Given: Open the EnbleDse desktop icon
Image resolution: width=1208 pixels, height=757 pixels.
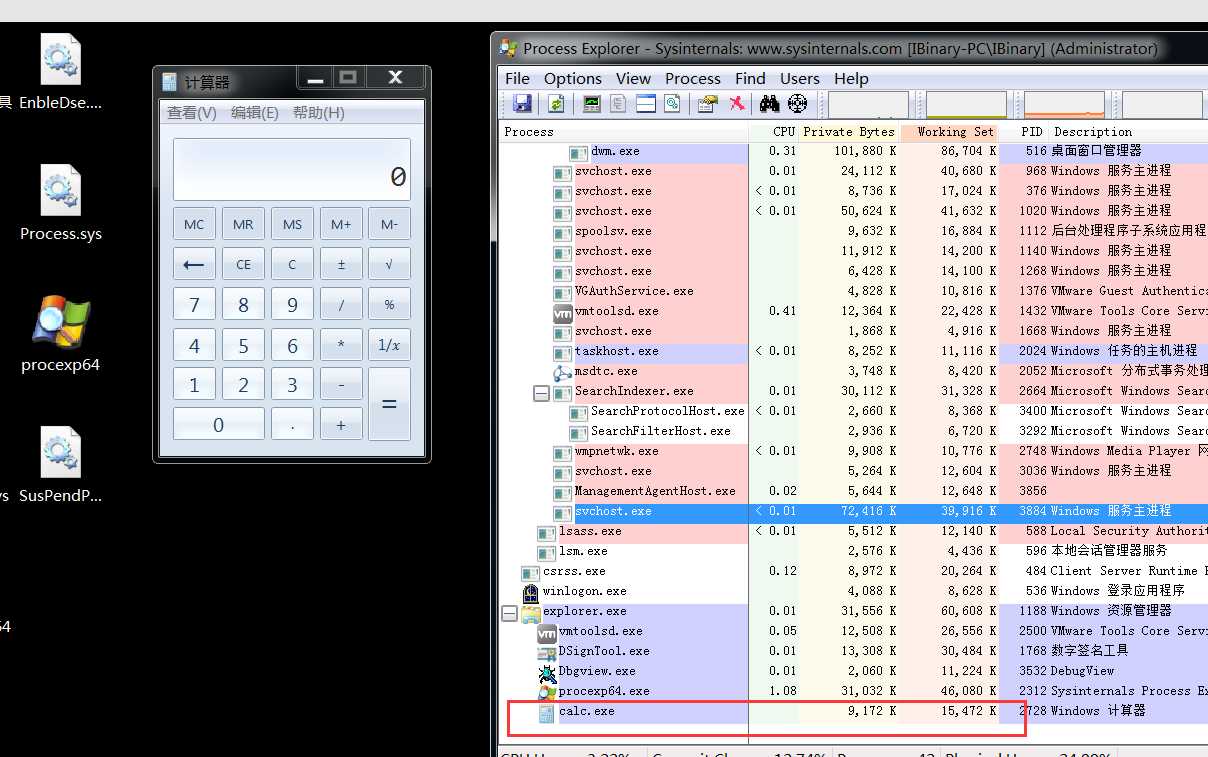Looking at the screenshot, I should click(x=60, y=72).
